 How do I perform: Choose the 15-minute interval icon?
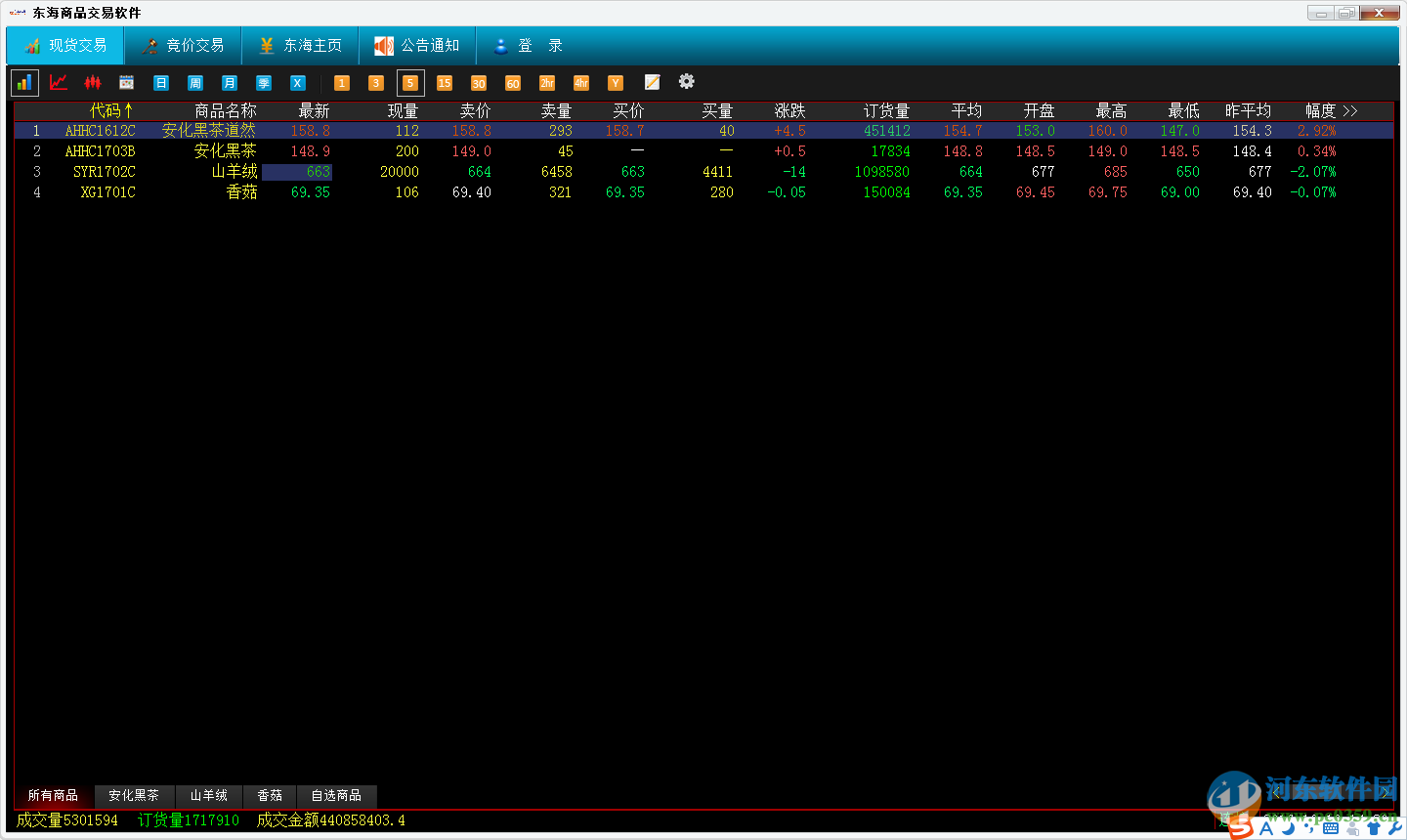445,83
